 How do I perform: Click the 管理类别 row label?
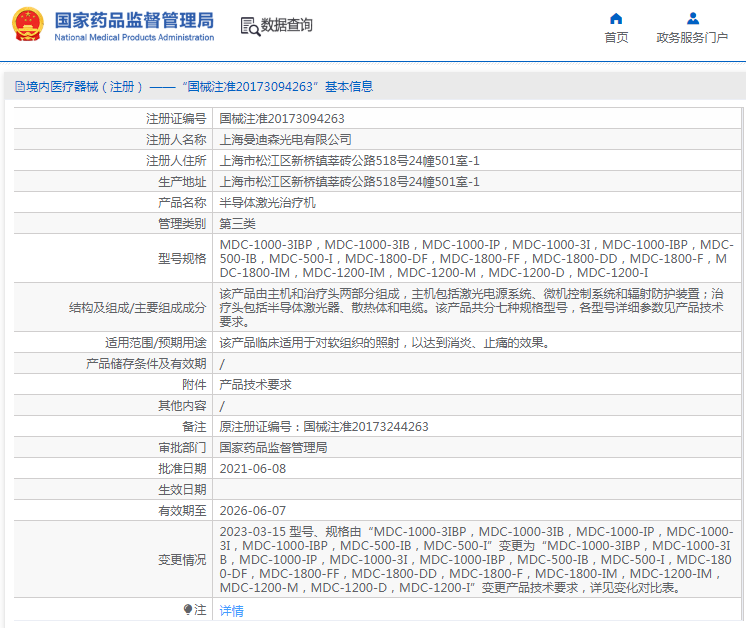[182, 224]
